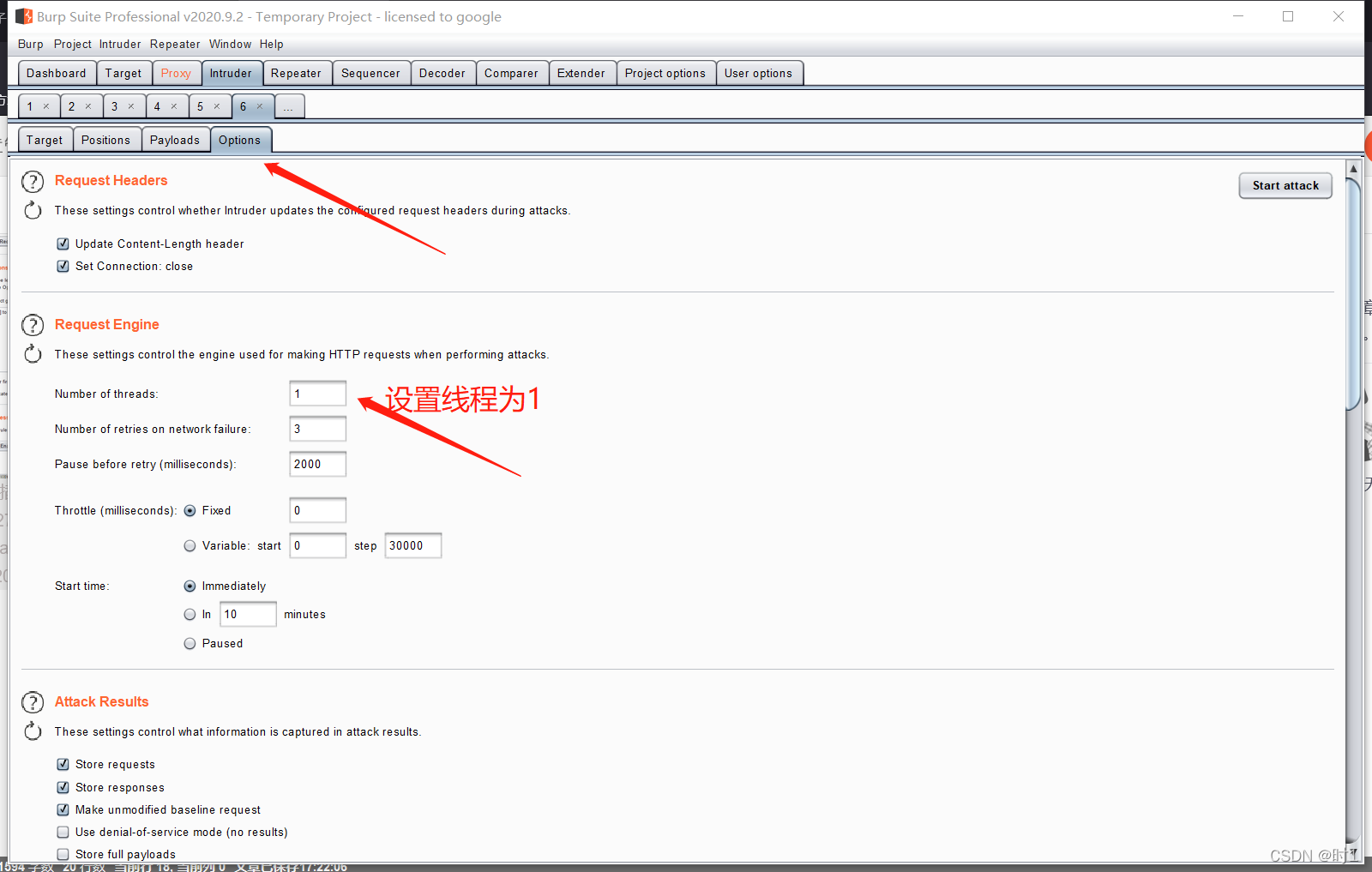The width and height of the screenshot is (1372, 872).
Task: Add new Intruder tab with ellipsis
Action: point(289,106)
